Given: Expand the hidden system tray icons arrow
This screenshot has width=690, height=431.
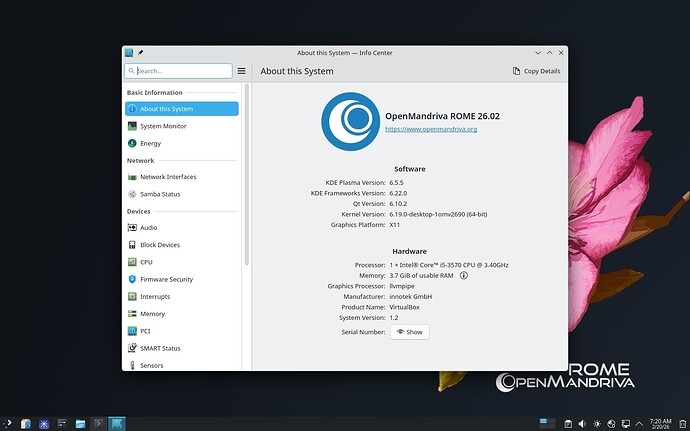Looking at the screenshot, I should [639, 424].
